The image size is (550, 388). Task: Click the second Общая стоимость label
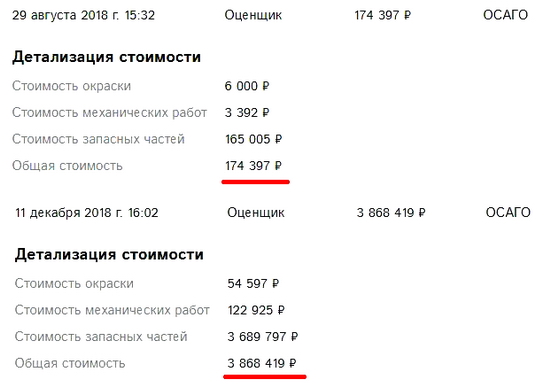(70, 363)
